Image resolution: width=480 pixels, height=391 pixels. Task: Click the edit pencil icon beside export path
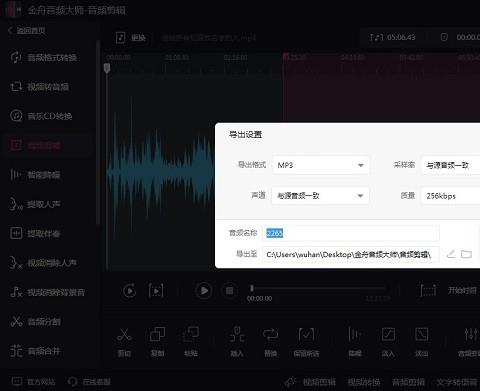(x=451, y=254)
